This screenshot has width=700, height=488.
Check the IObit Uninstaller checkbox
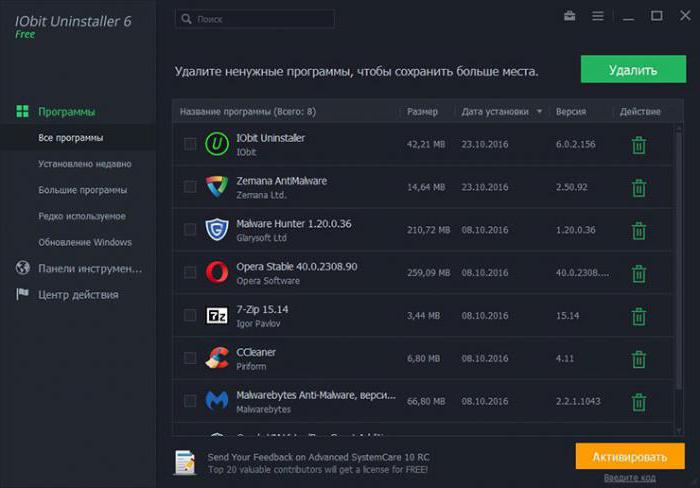coord(190,144)
